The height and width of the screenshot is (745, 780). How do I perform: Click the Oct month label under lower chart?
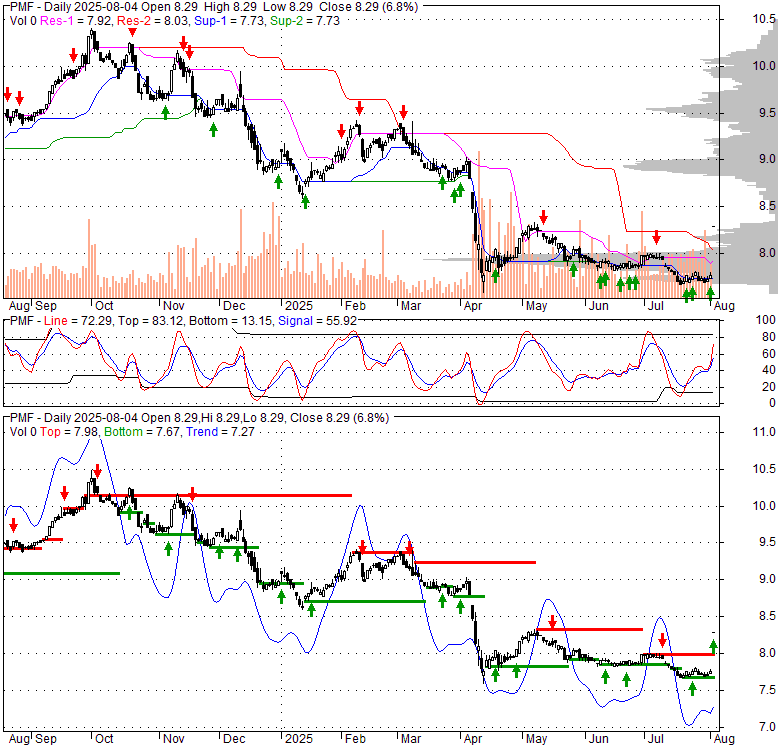[x=104, y=739]
